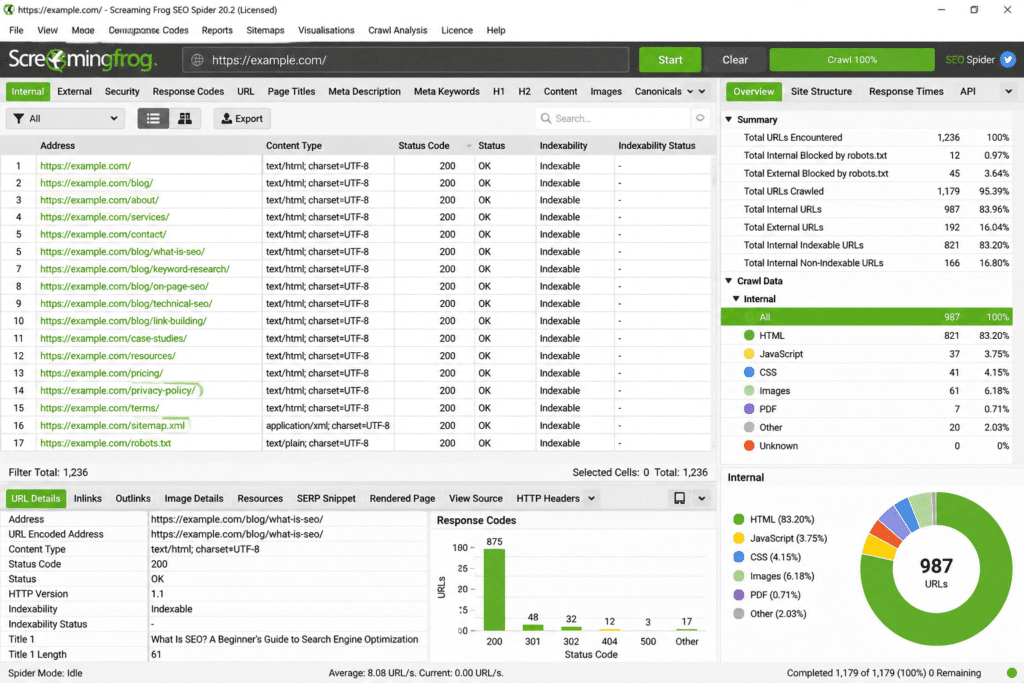Click the Crawl 100% progress bar

click(x=852, y=59)
